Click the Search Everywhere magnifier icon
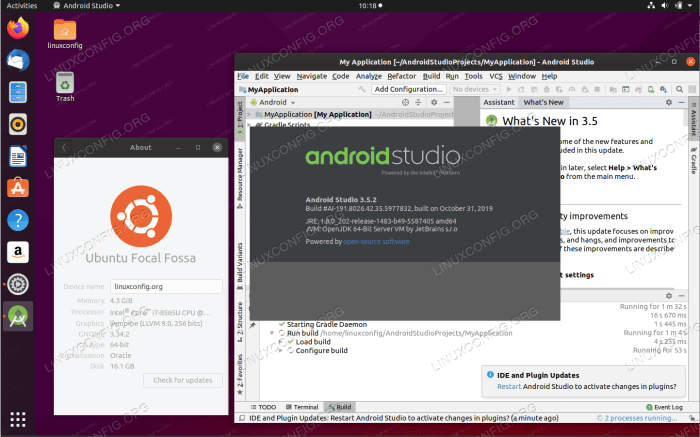Screen dimensions: 700x437 point(679,89)
